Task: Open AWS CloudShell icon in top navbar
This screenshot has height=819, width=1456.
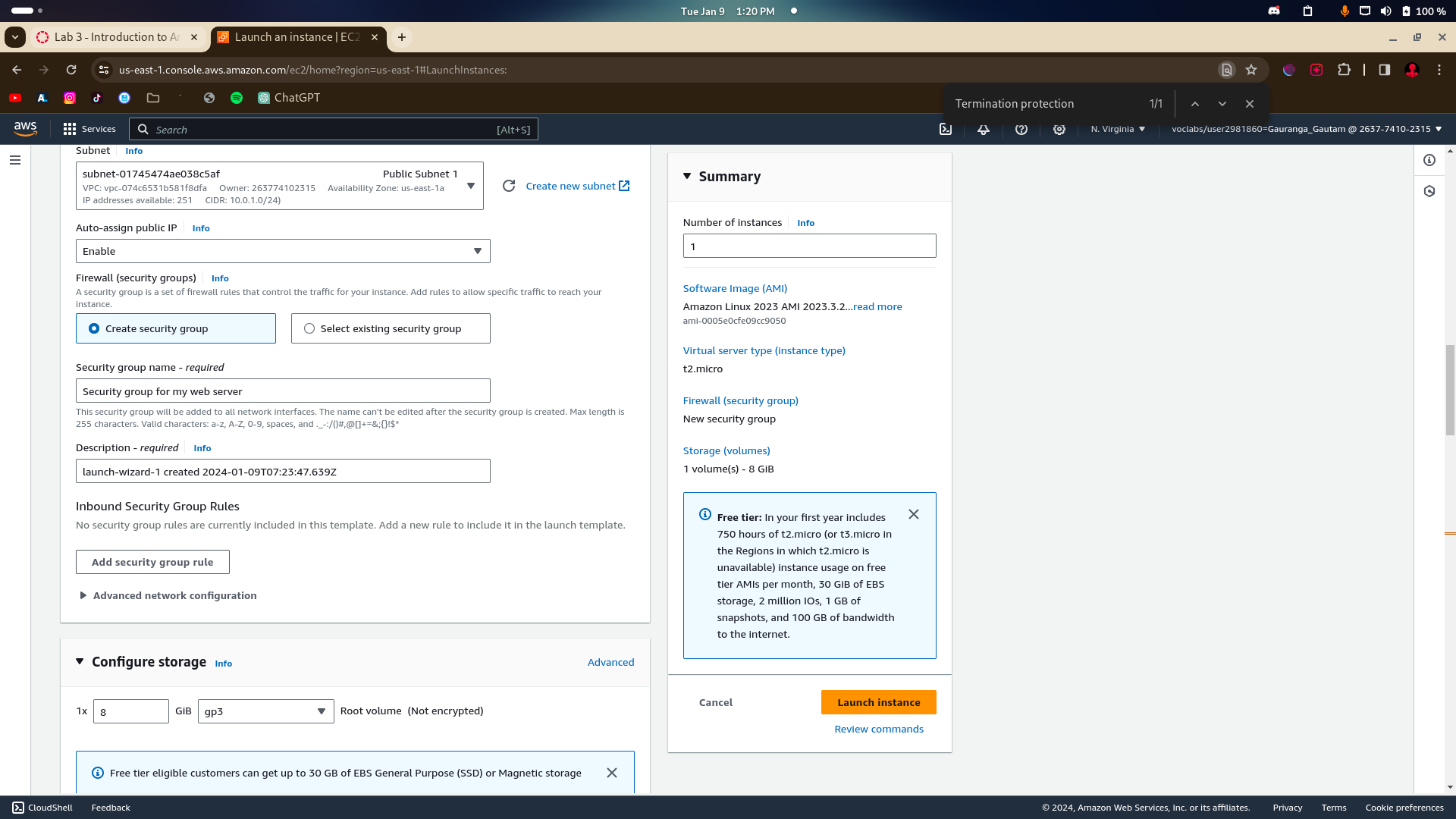Action: coord(946,130)
